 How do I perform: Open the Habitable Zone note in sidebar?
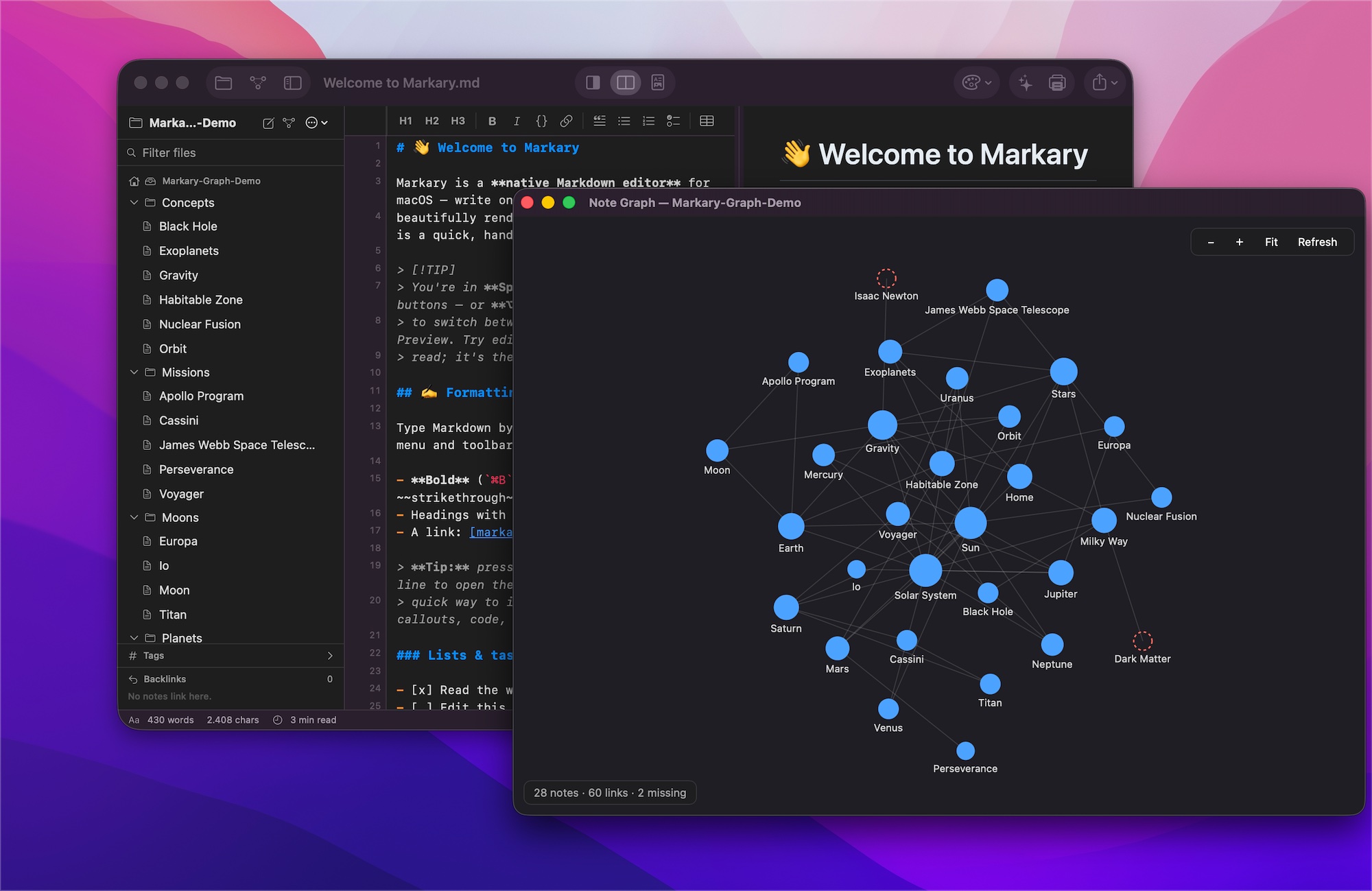200,300
